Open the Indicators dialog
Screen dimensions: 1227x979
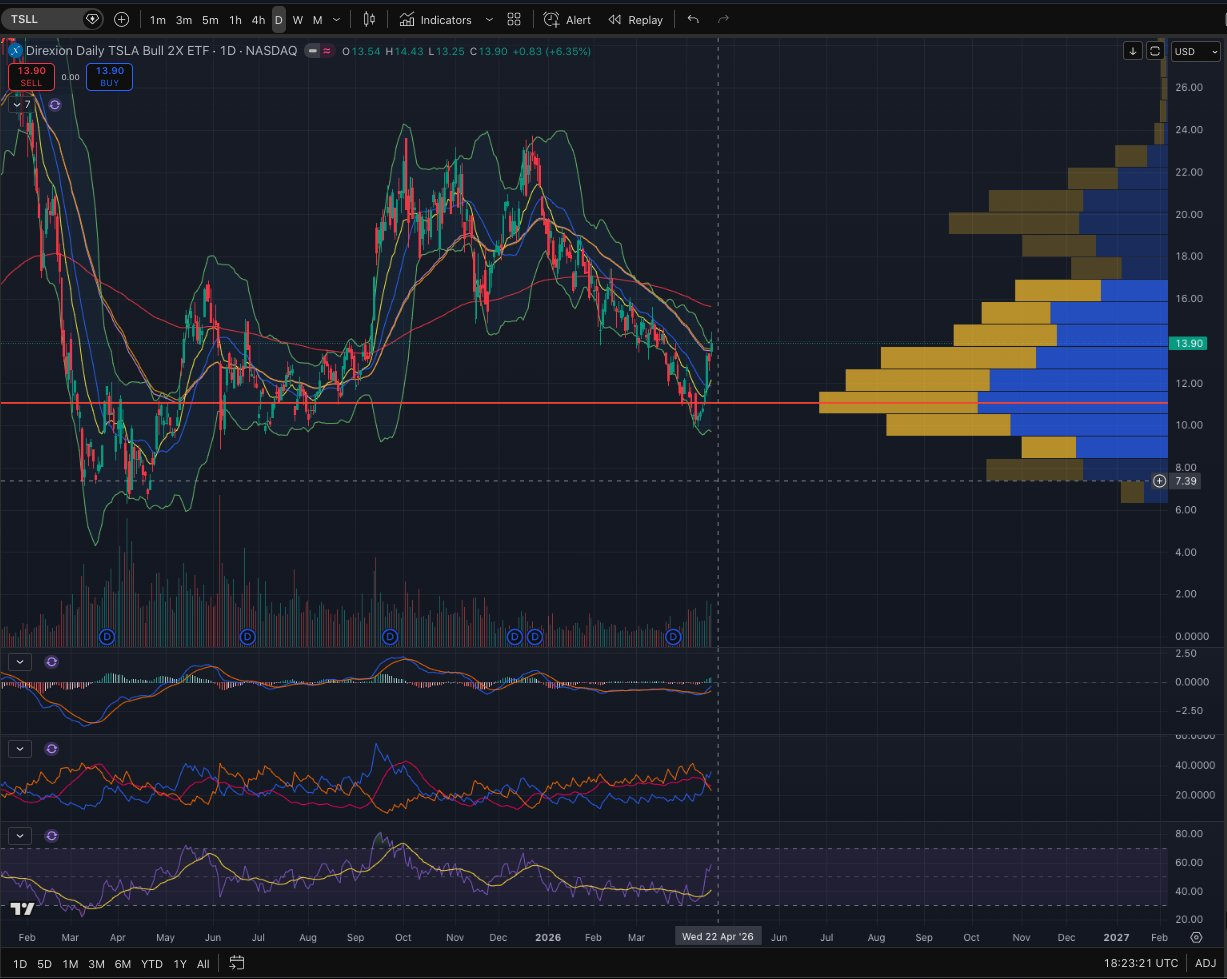435,20
